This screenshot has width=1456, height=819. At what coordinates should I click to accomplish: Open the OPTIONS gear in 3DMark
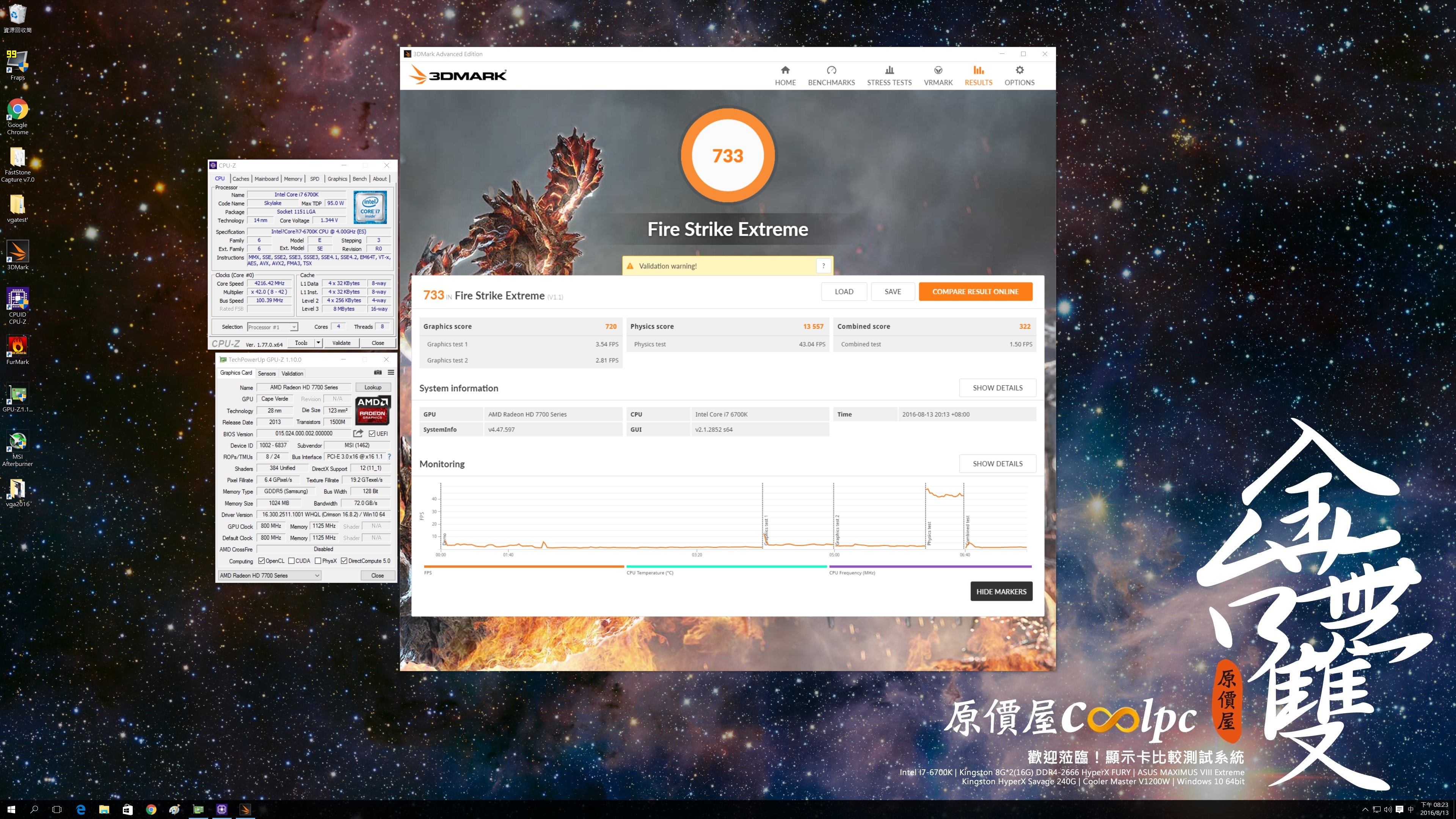pyautogui.click(x=1019, y=76)
